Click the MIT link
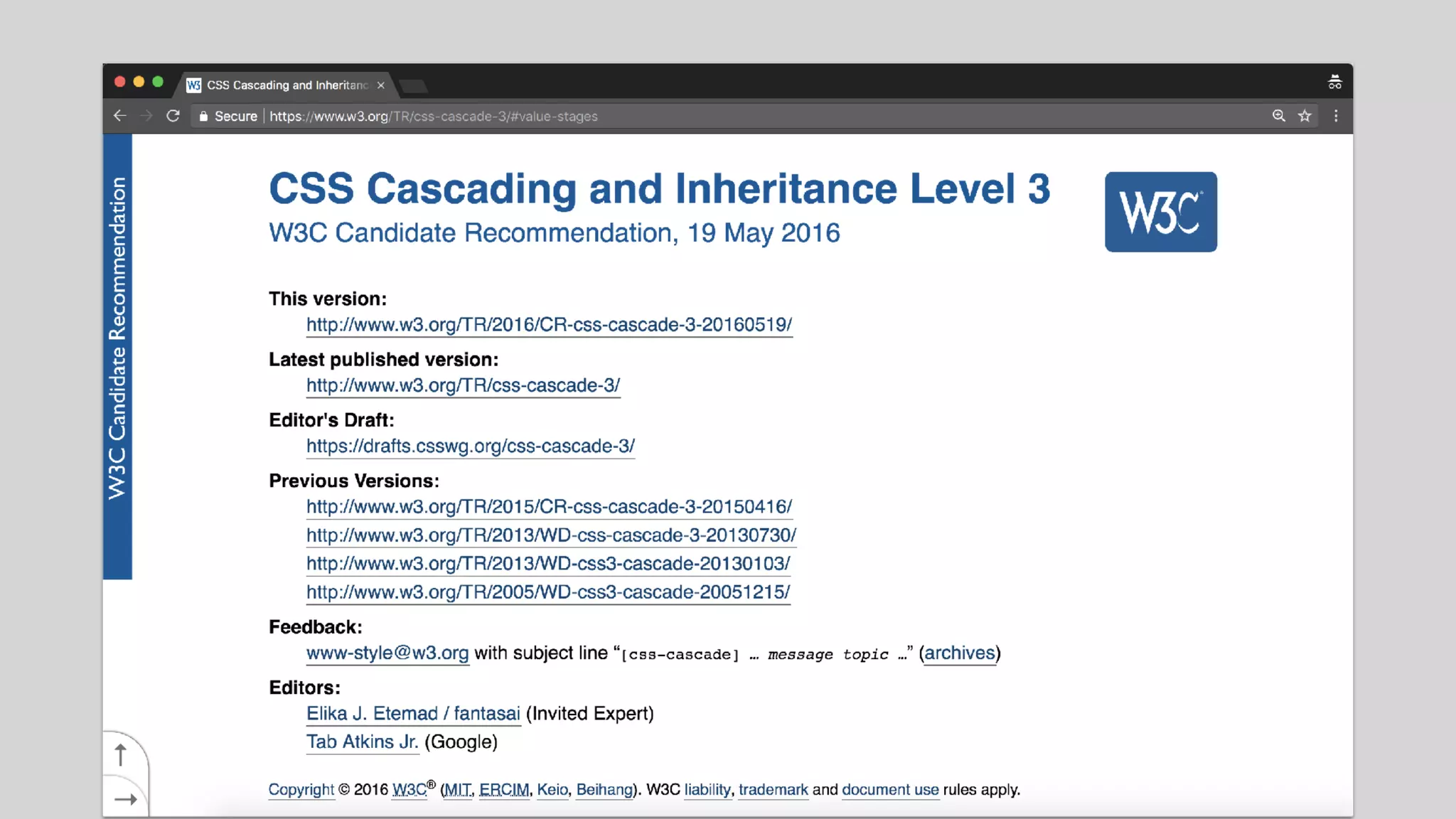 [458, 790]
